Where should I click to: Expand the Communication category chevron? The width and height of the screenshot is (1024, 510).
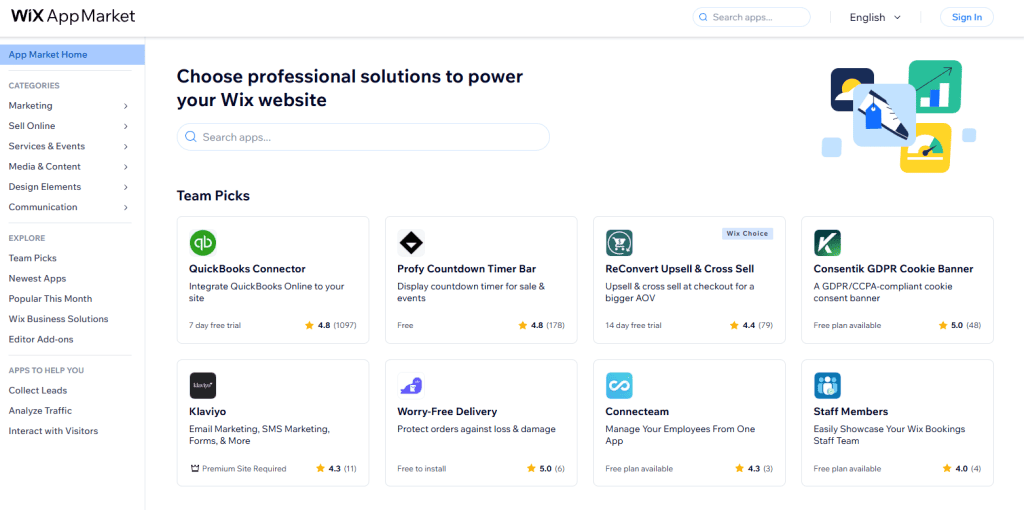[126, 207]
